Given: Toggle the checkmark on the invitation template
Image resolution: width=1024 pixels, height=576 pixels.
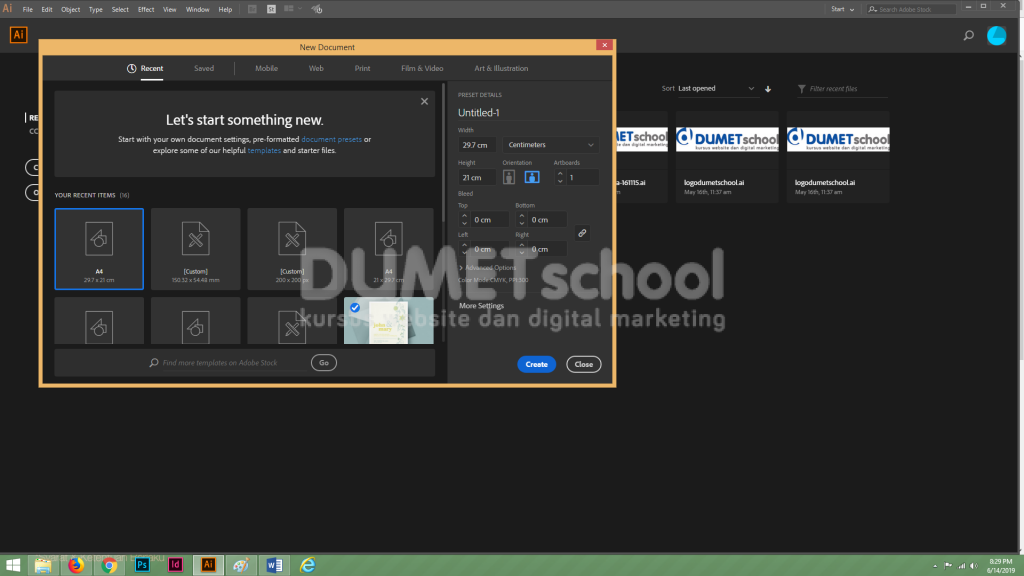Looking at the screenshot, I should [x=355, y=308].
